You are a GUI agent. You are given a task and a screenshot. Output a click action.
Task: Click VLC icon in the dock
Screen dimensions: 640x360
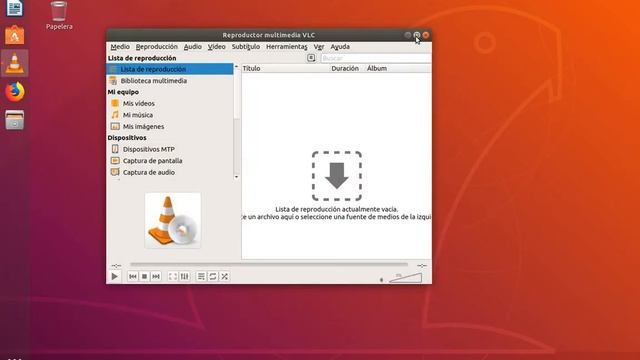15,63
